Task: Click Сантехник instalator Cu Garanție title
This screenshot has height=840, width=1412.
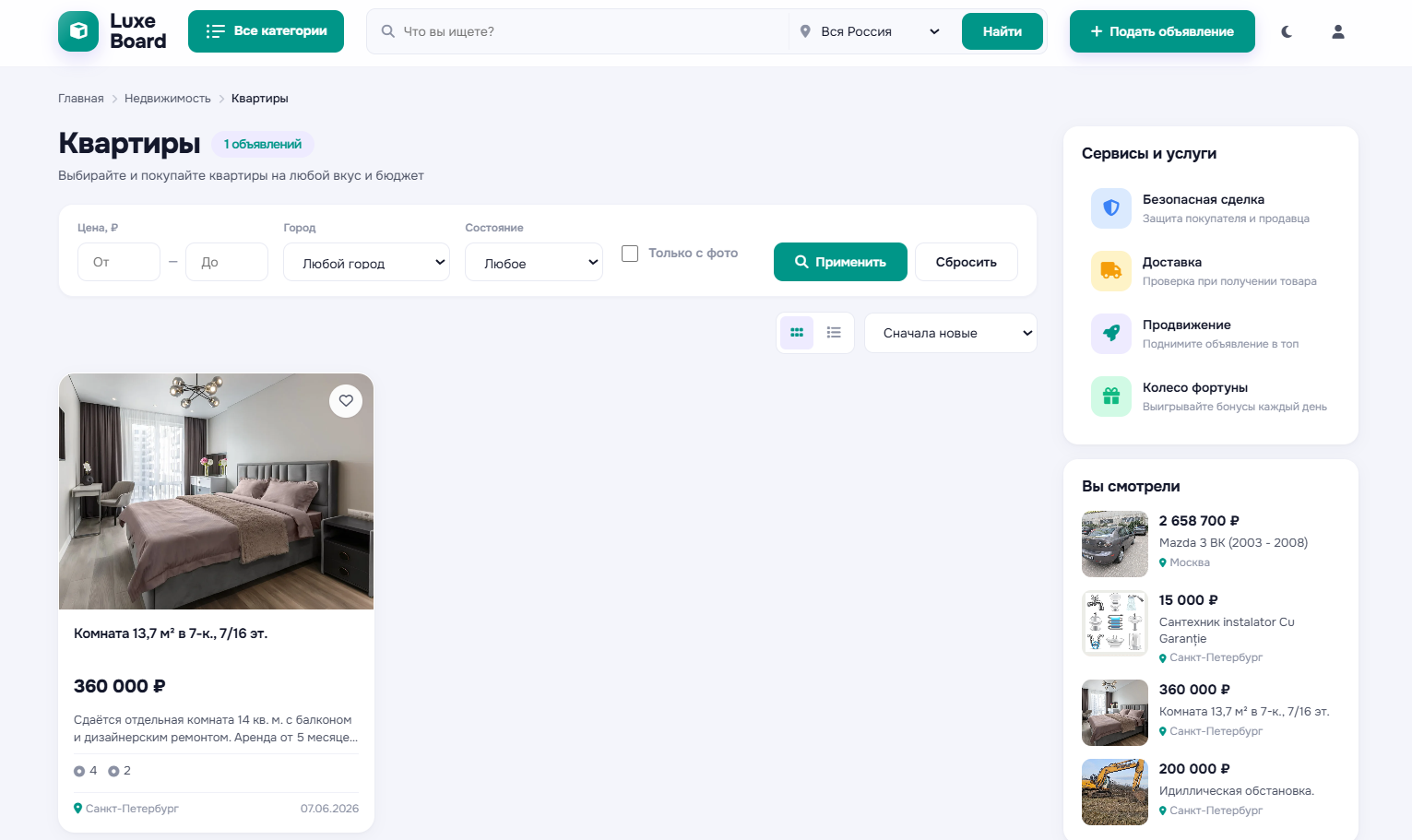Action: [x=1227, y=631]
